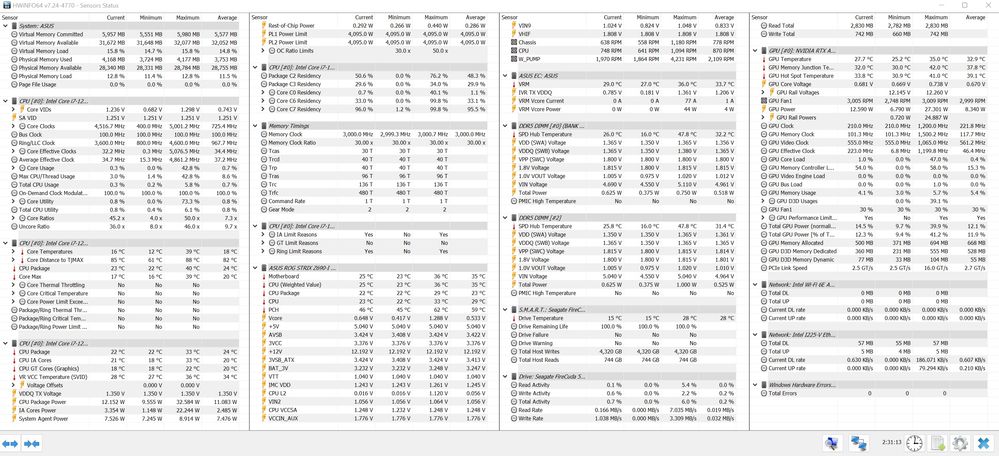
Task: Select the System Agent Power row
Action: click(120, 418)
